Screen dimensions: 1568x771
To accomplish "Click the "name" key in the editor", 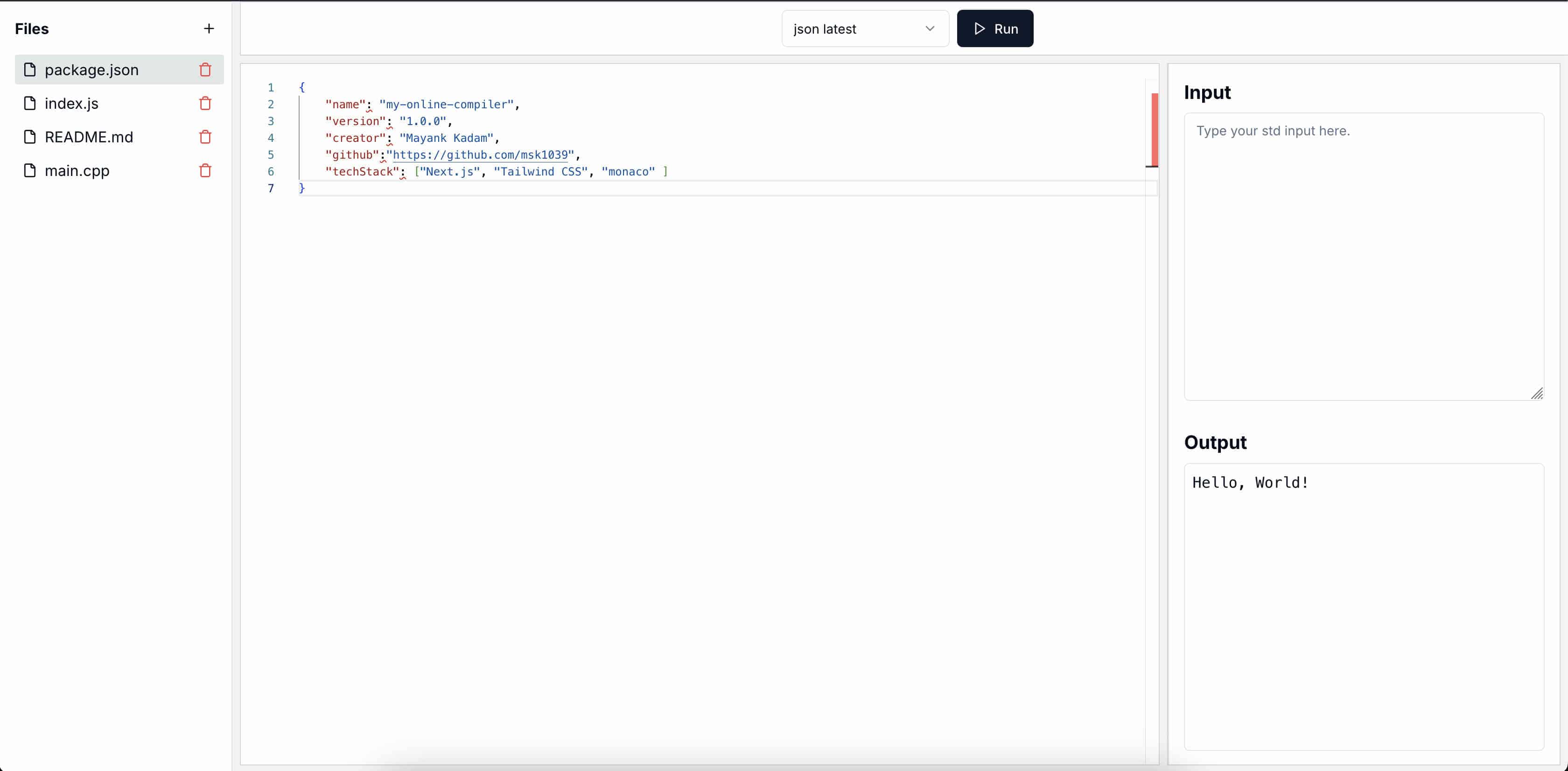I will point(345,104).
